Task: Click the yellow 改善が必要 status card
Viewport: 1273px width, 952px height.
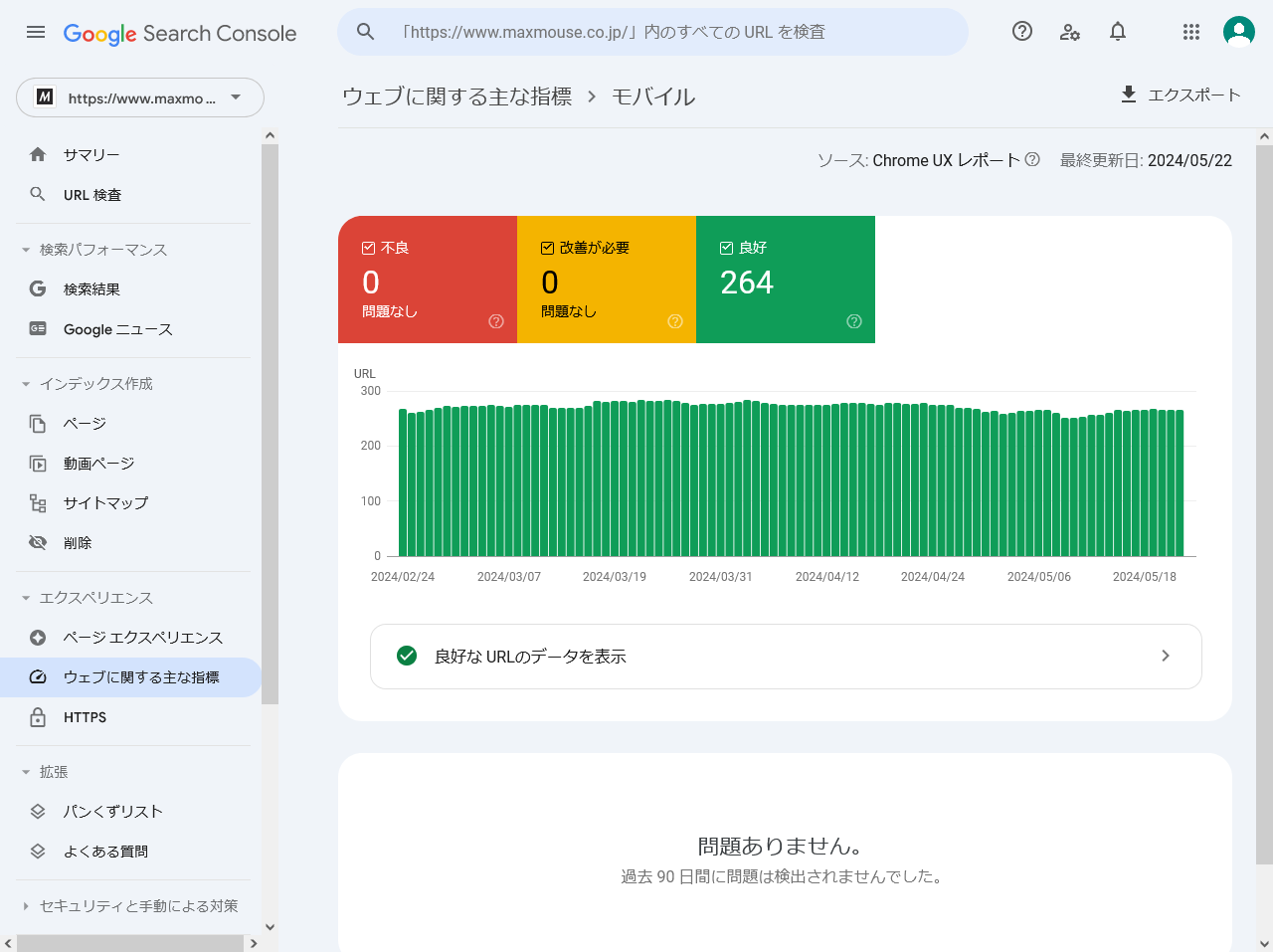Action: pyautogui.click(x=607, y=280)
